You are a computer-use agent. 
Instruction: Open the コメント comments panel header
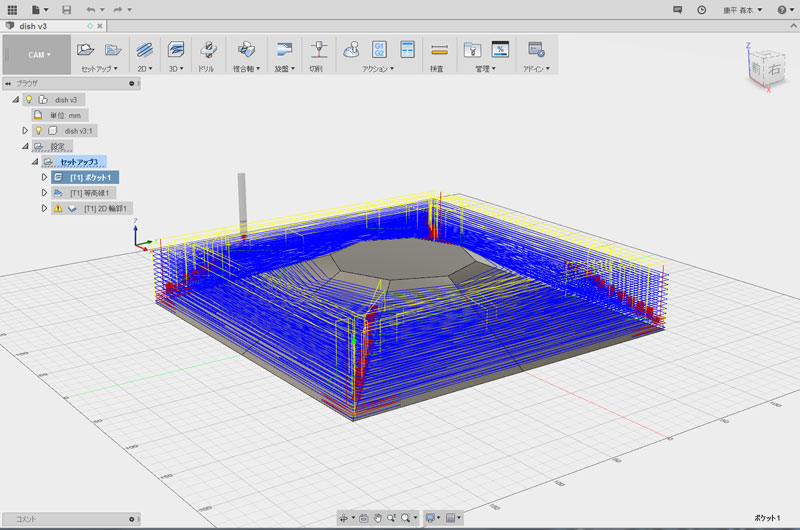tap(71, 519)
